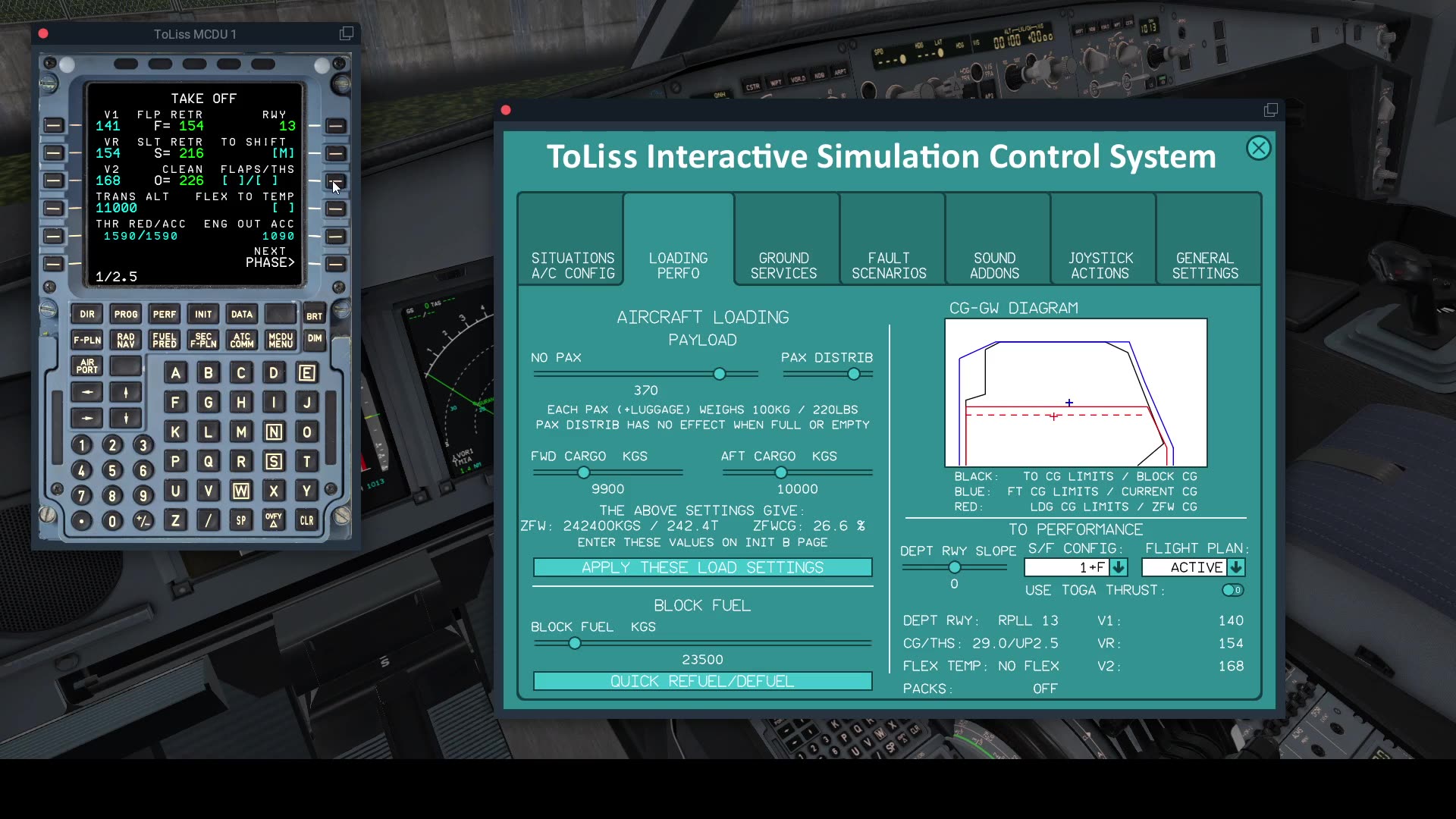This screenshot has height=819, width=1456.
Task: Select the FUEL PRED key
Action: (x=165, y=340)
